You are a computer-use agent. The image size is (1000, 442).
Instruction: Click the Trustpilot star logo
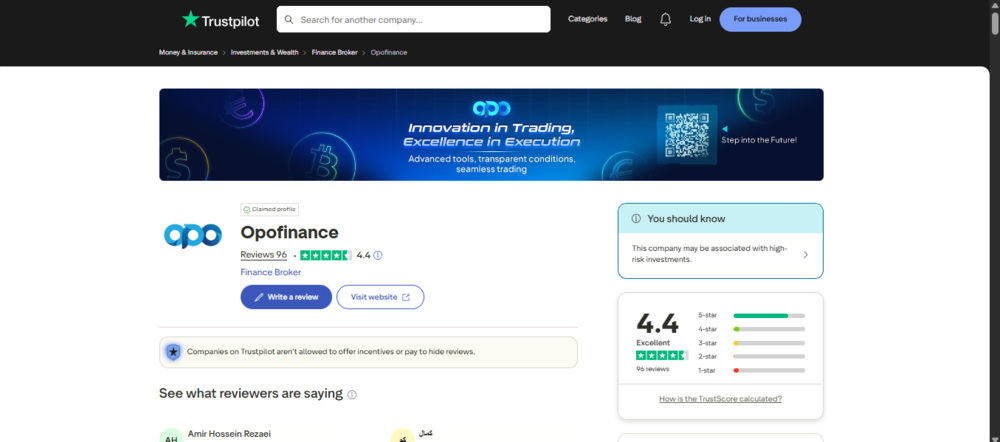point(190,19)
